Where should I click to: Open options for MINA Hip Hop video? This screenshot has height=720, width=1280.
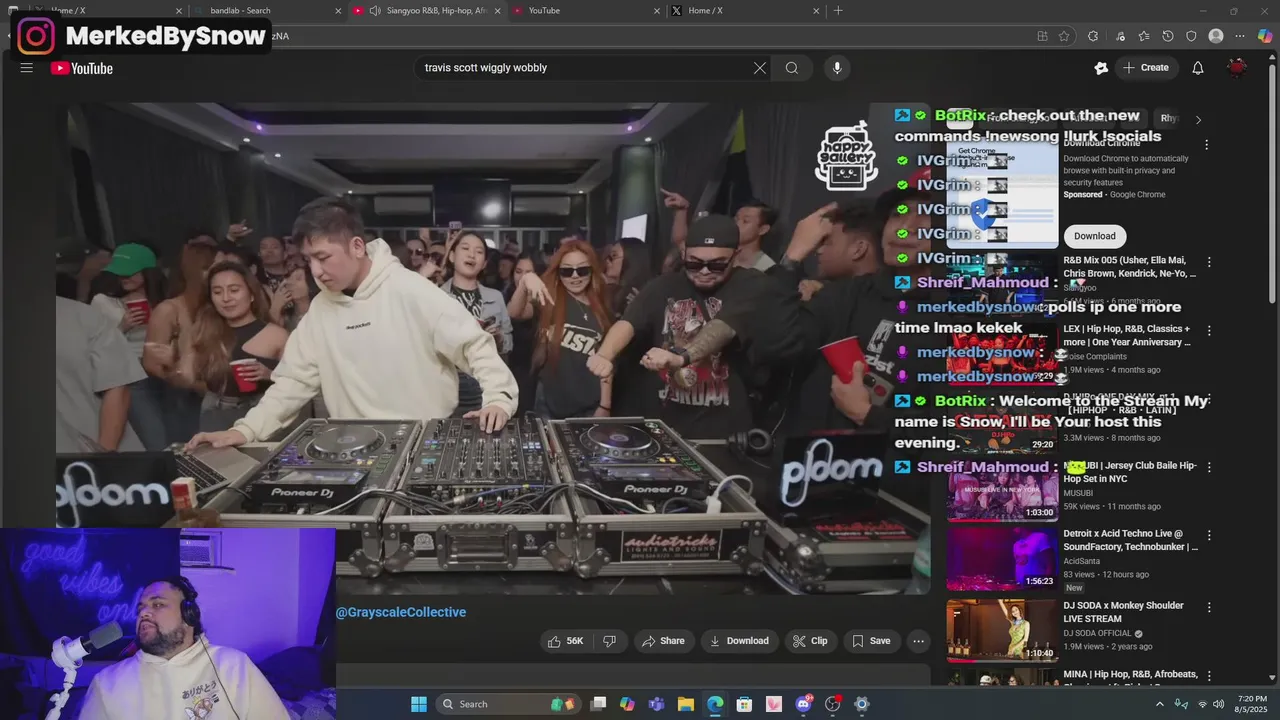click(1209, 676)
